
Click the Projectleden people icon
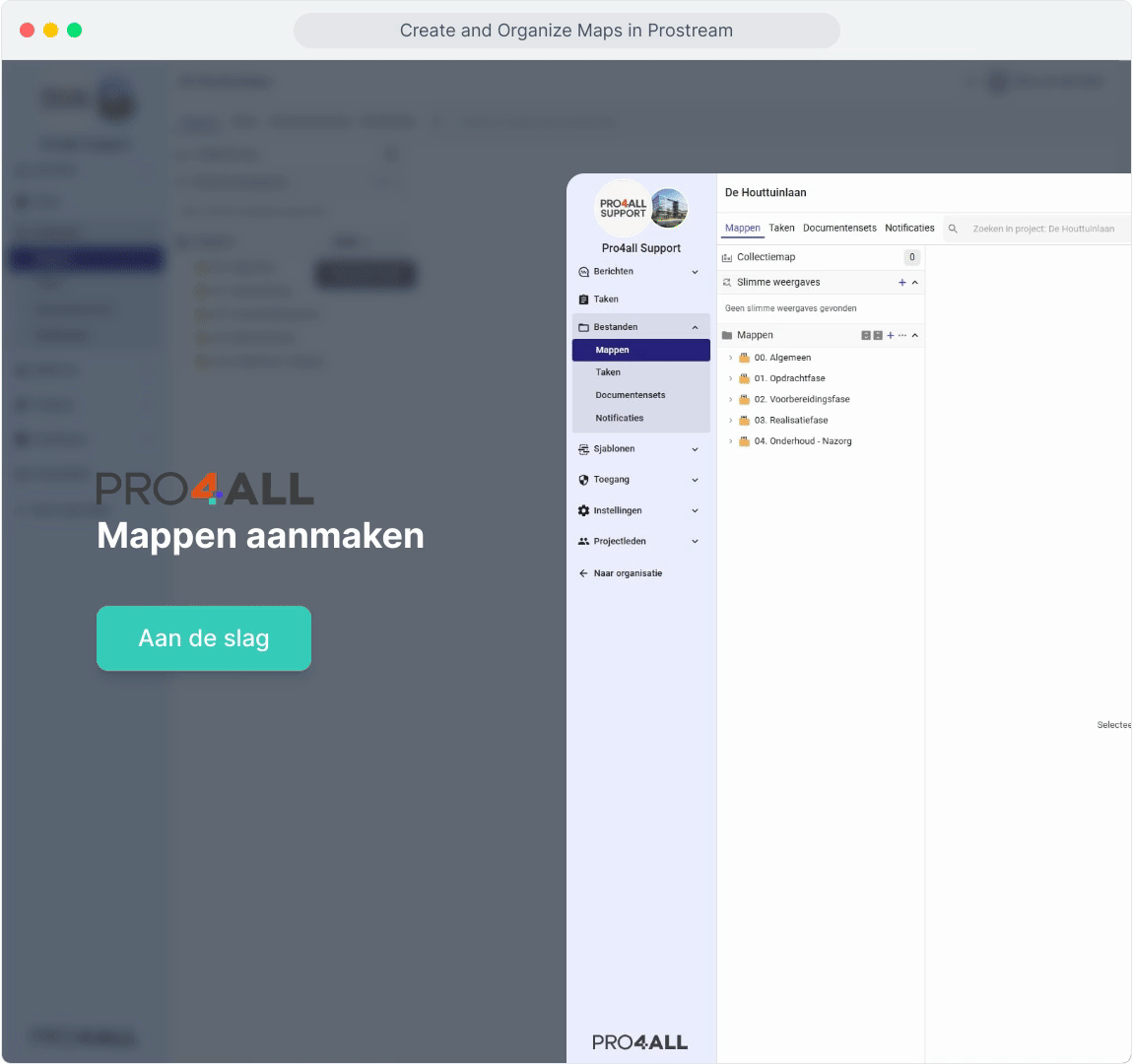[x=584, y=542]
